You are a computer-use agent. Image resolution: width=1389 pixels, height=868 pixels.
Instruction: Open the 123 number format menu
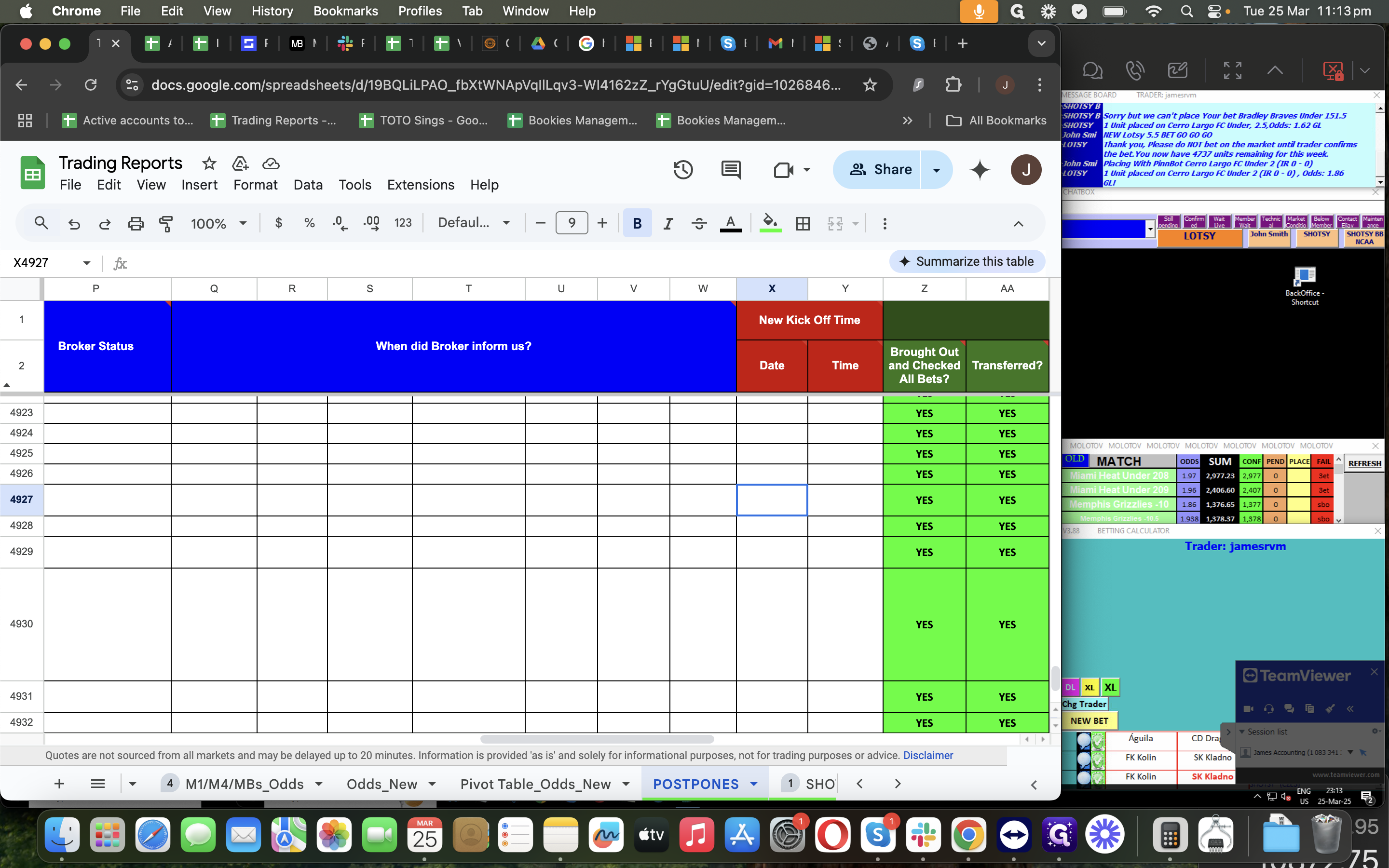pyautogui.click(x=403, y=223)
